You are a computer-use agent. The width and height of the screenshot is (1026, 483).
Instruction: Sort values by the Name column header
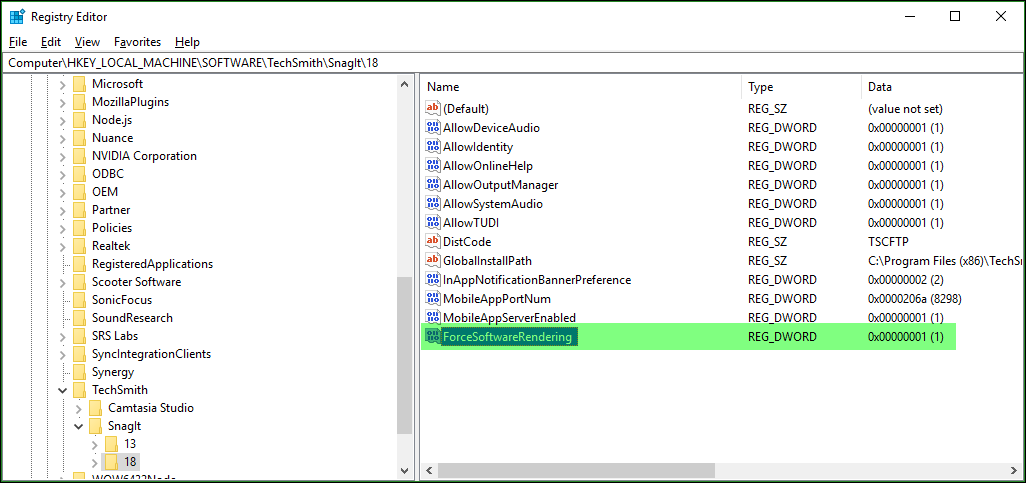coord(580,87)
